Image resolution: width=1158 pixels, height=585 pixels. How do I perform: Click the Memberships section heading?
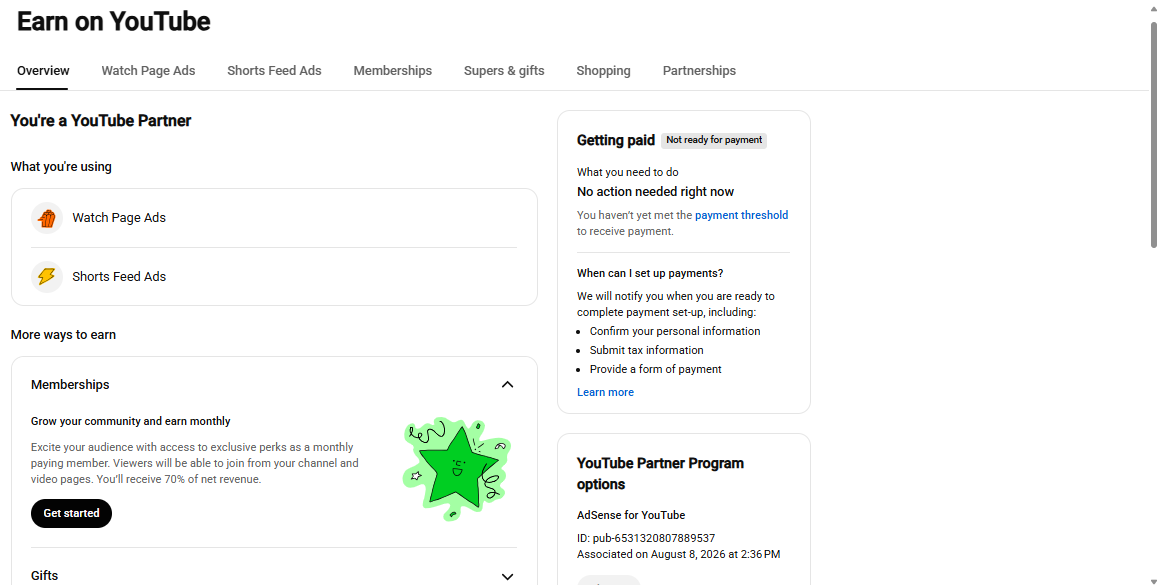pos(70,385)
